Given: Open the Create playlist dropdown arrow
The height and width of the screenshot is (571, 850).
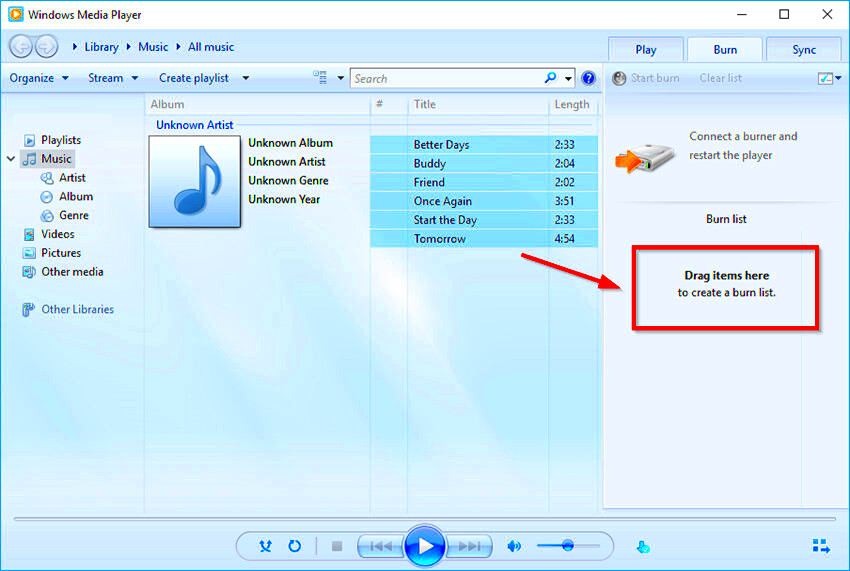Looking at the screenshot, I should point(246,78).
